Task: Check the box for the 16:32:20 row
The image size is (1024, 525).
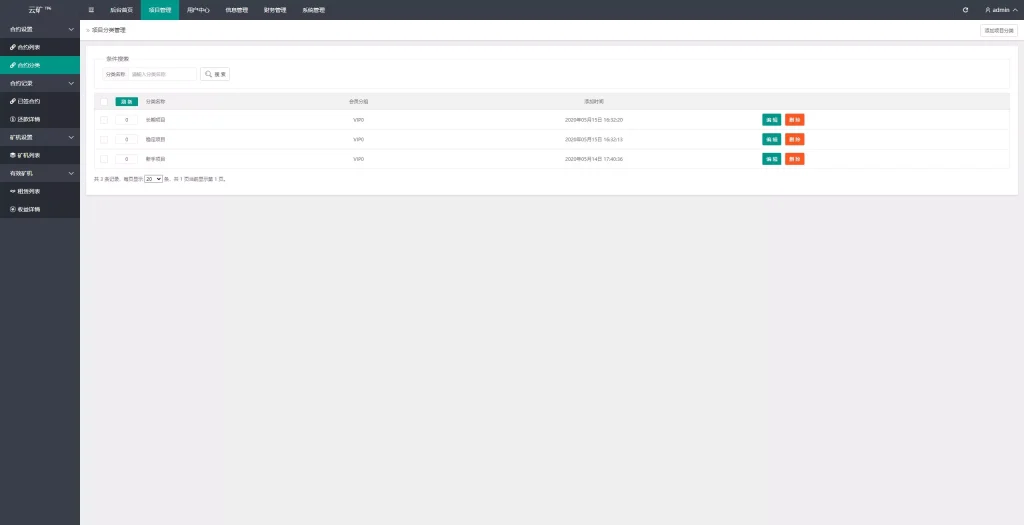Action: pyautogui.click(x=104, y=120)
